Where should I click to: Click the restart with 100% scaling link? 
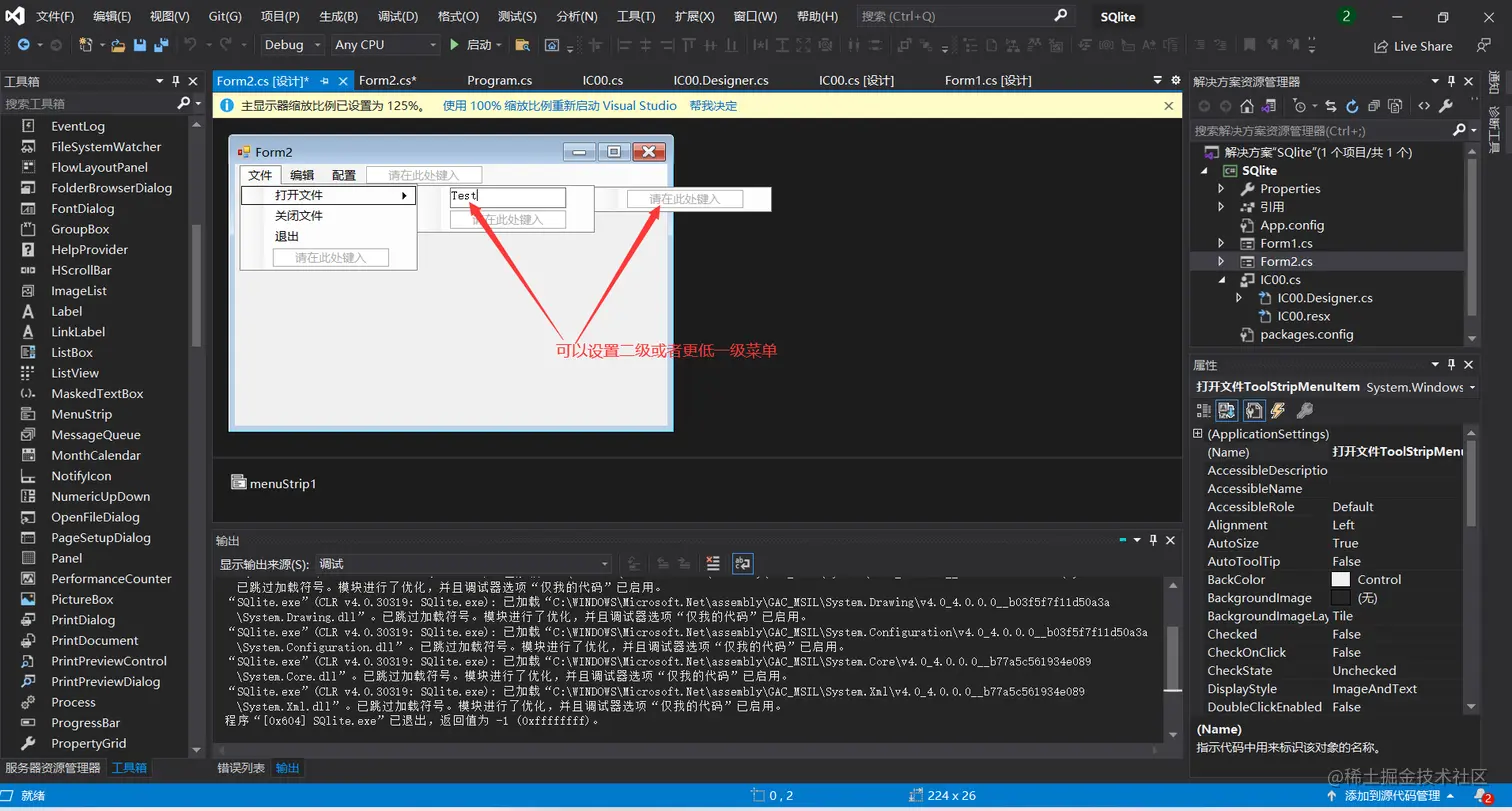[x=559, y=106]
